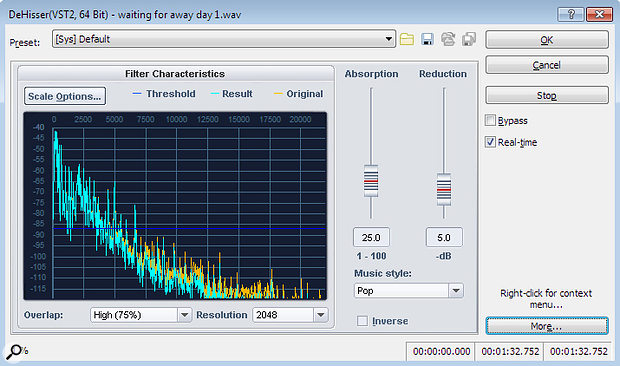
Task: Close the DeHisser dialog window
Action: [x=599, y=15]
